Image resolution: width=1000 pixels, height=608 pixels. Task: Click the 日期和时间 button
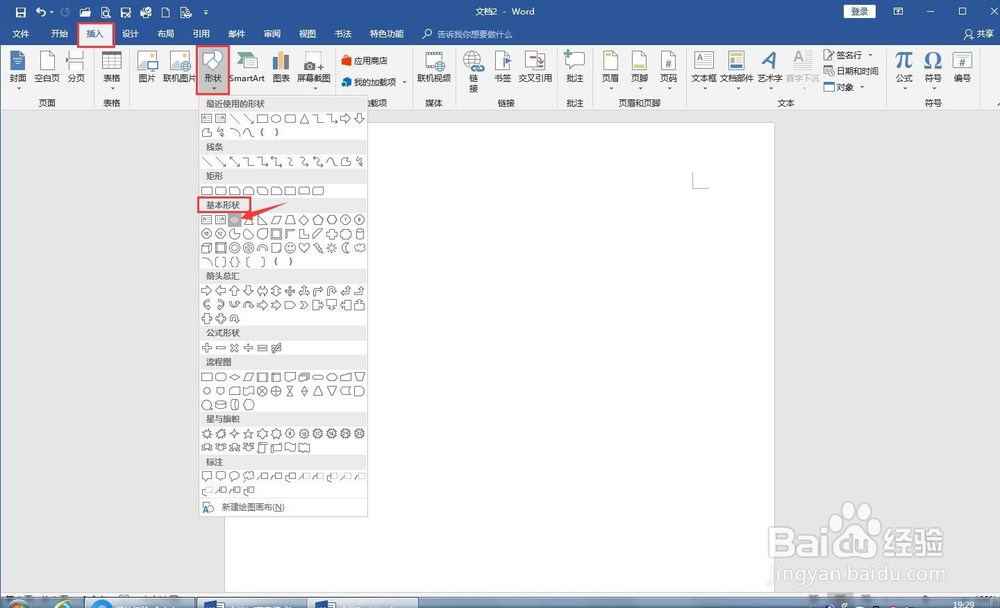pos(851,71)
